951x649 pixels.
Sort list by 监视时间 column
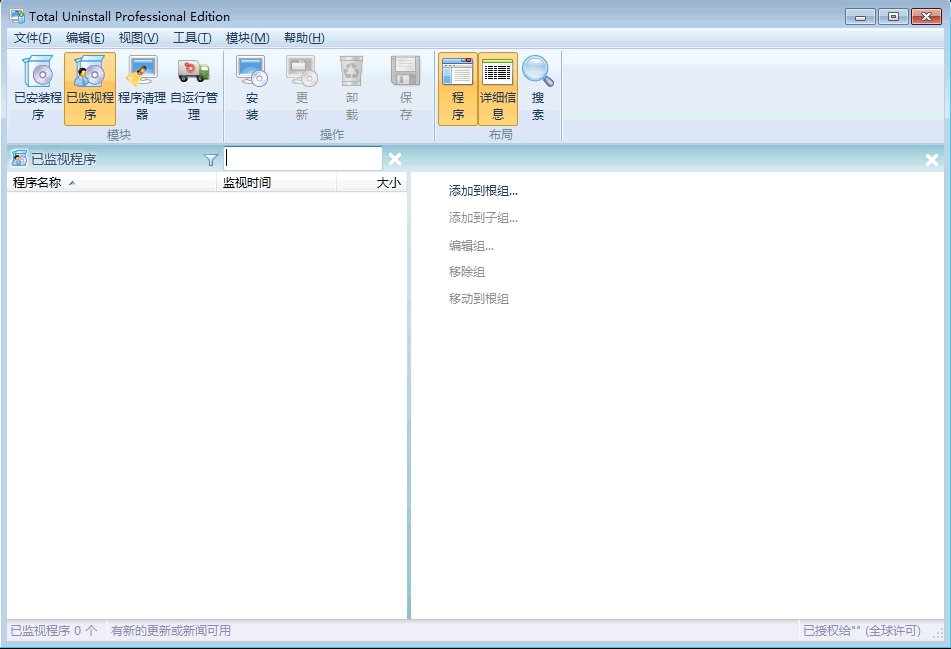pyautogui.click(x=247, y=183)
